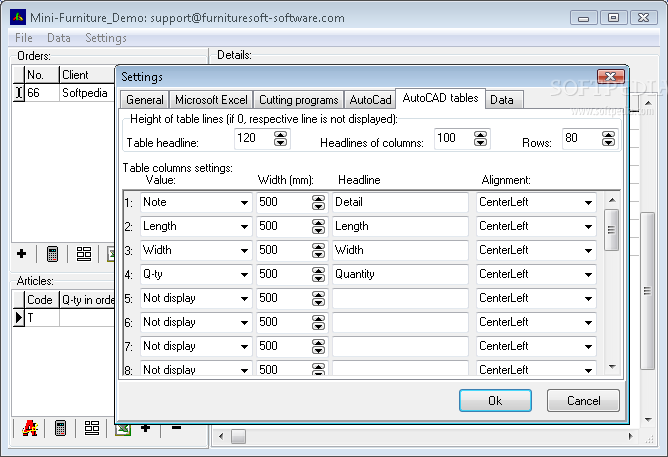
Task: Click the Details horizontal scrollbar left arrow
Action: coord(221,436)
